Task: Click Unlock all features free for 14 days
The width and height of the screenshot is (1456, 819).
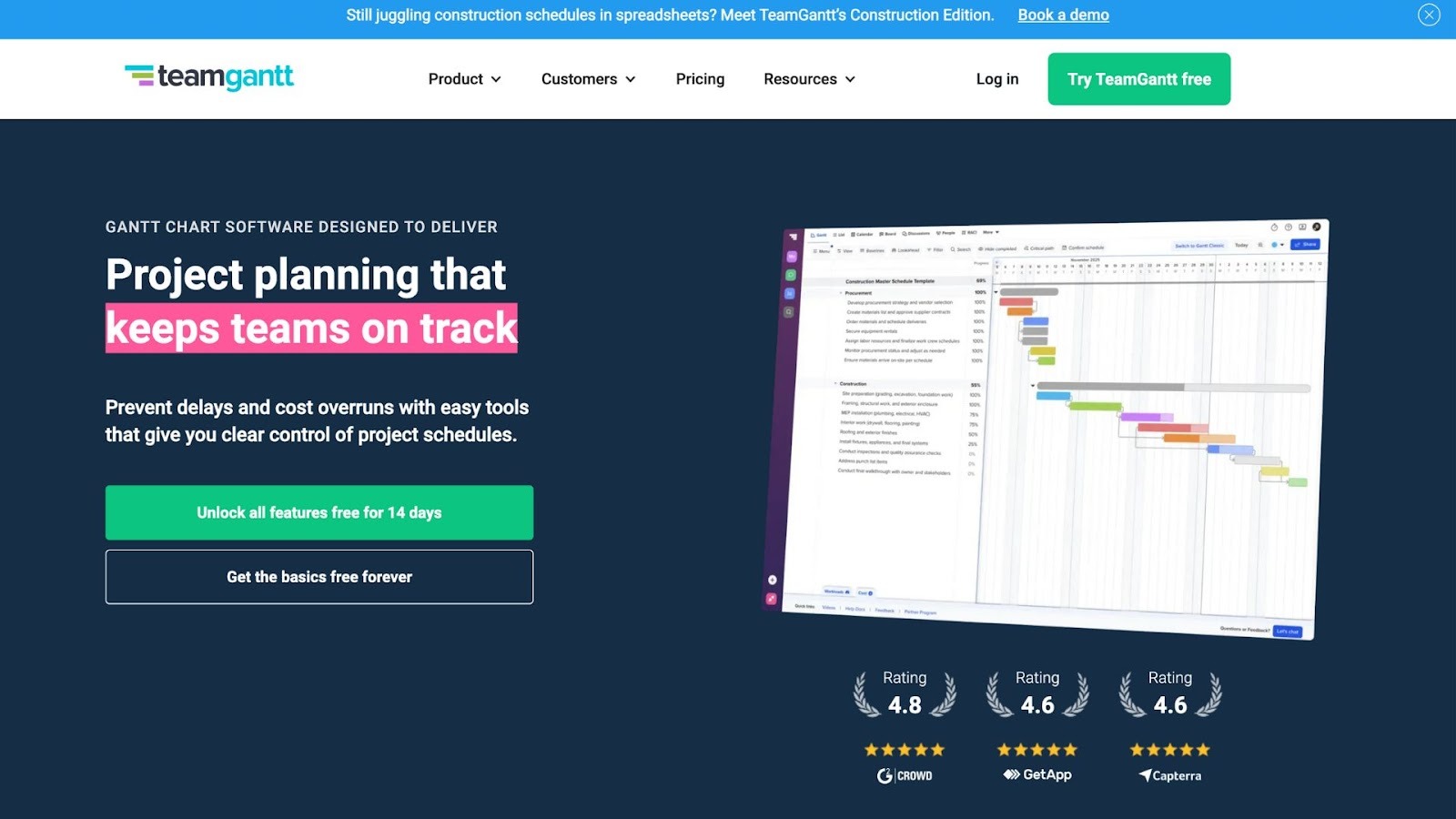Action: [x=319, y=512]
